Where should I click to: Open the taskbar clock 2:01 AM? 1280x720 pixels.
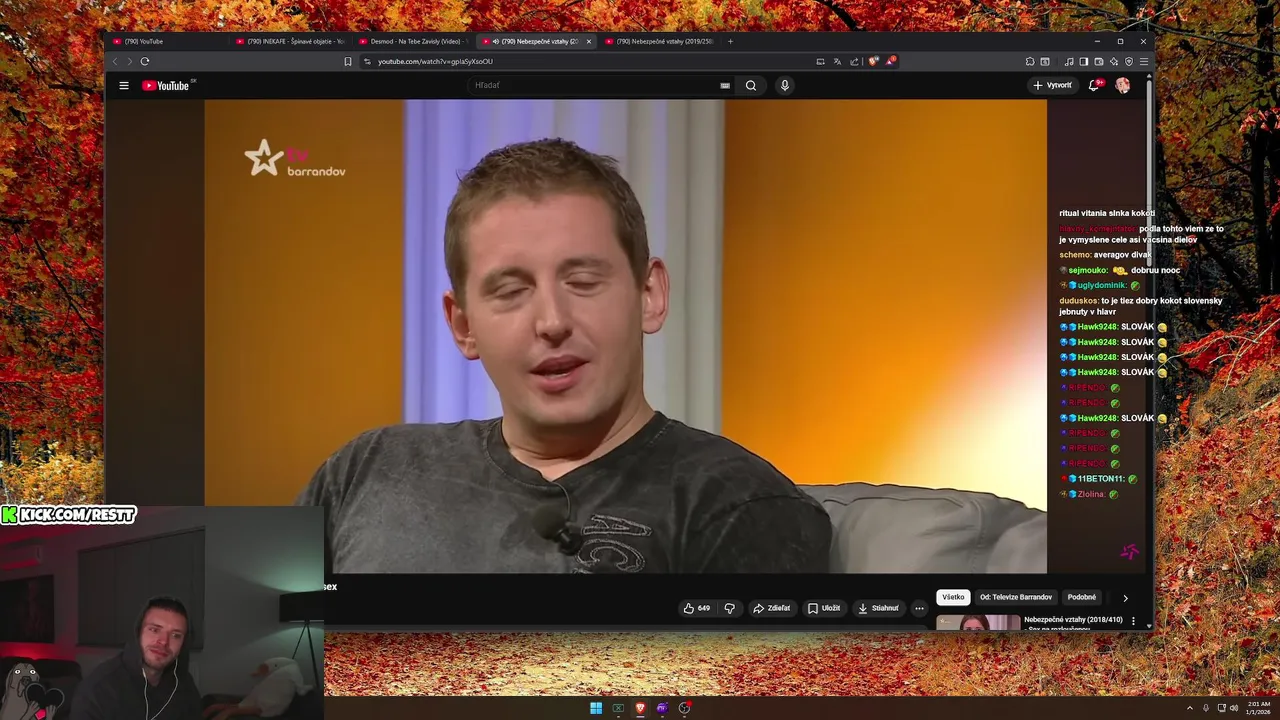point(1259,708)
